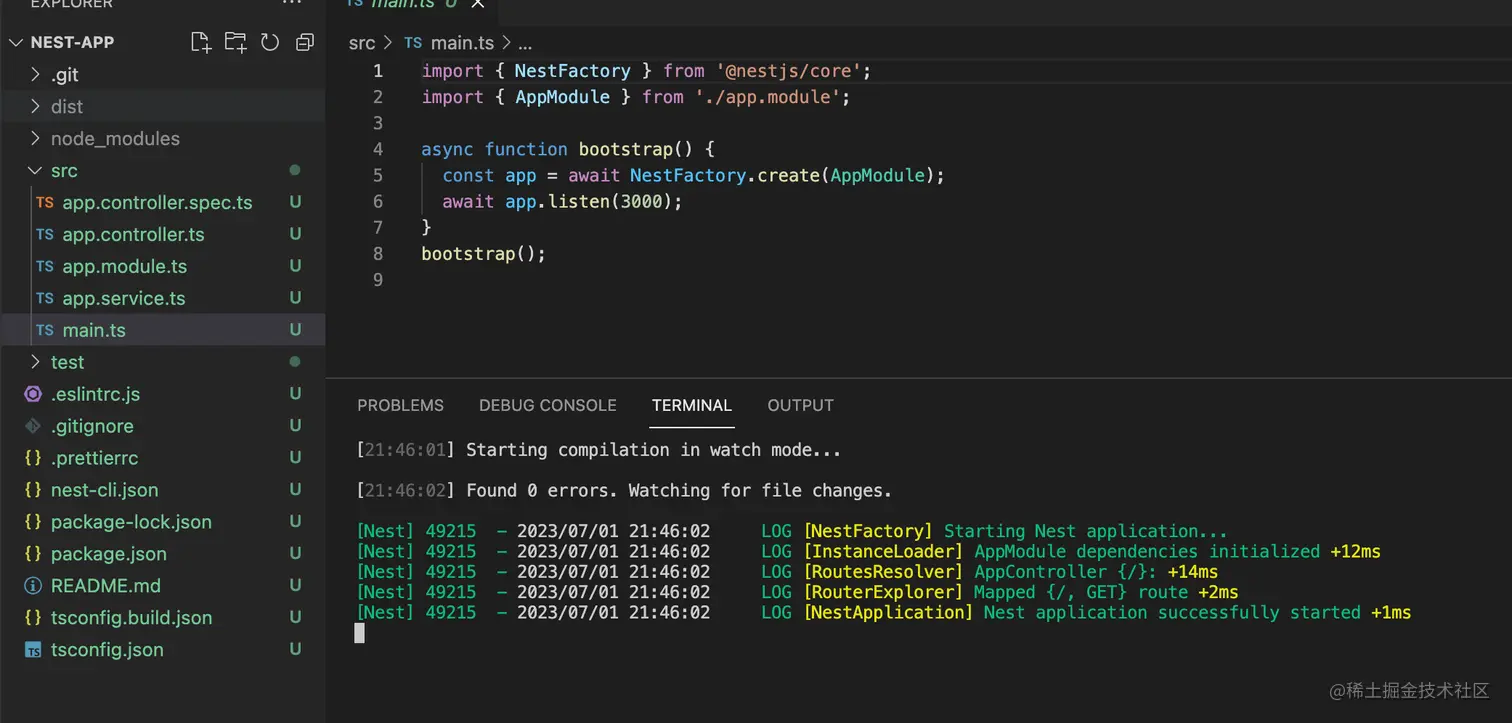Screen dimensions: 1512x723
Task: Click the New Folder icon in Explorer
Action: (x=235, y=42)
